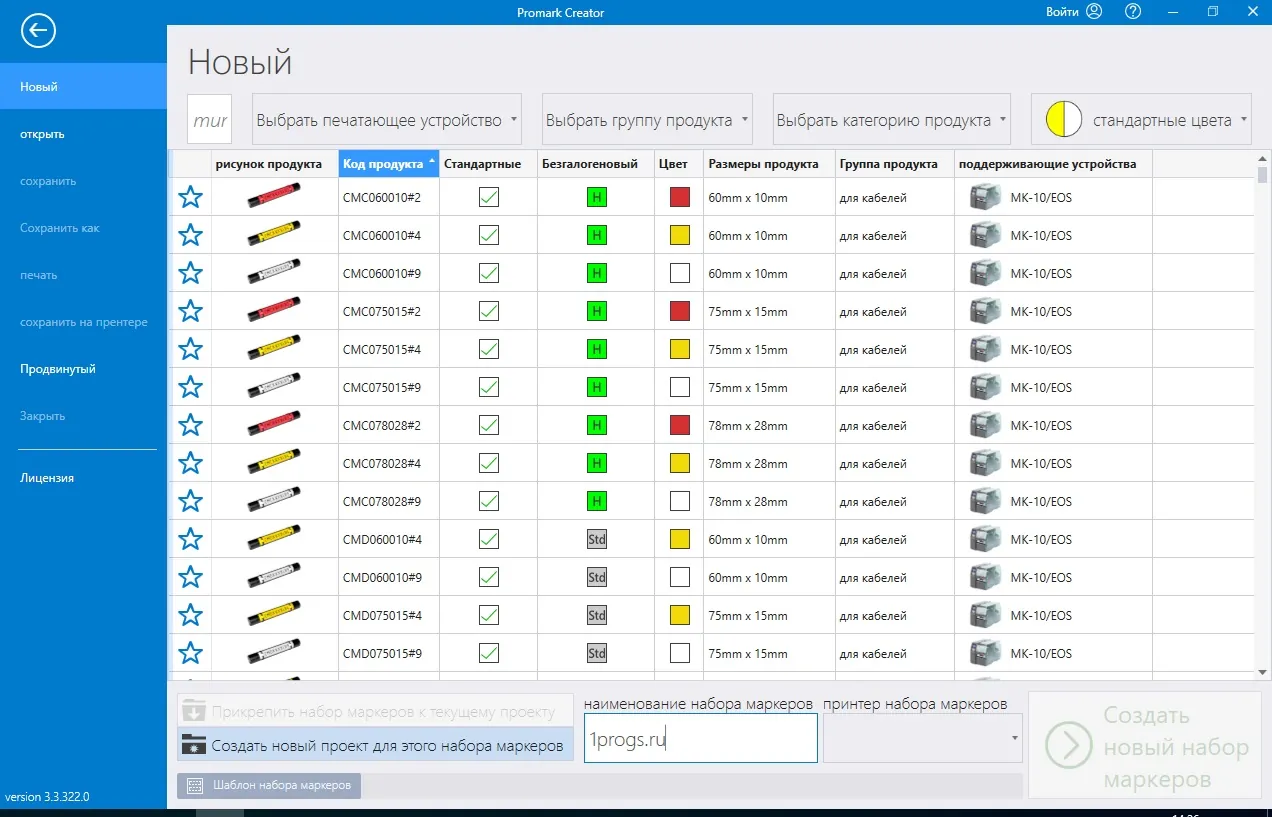This screenshot has width=1272, height=817.
Task: Favorite the CMC075015#4 product
Action: (190, 349)
